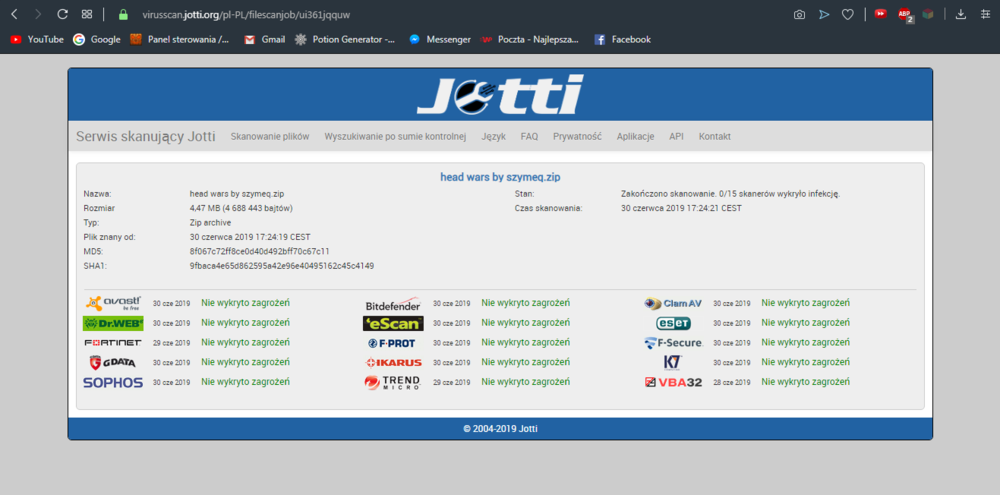
Task: Click the F-Secure scanner logo
Action: (x=673, y=343)
